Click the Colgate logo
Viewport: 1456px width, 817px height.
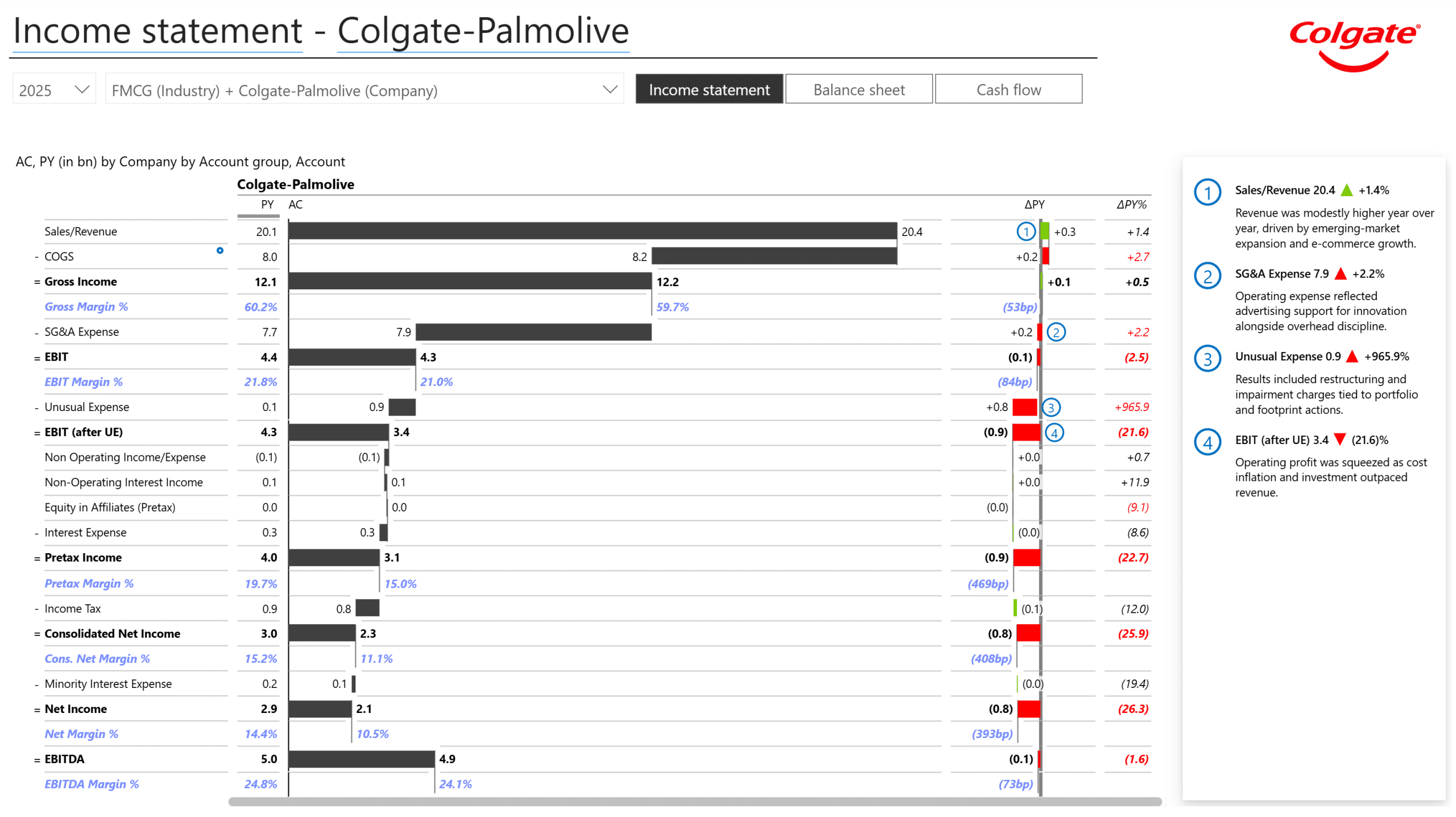point(1354,45)
